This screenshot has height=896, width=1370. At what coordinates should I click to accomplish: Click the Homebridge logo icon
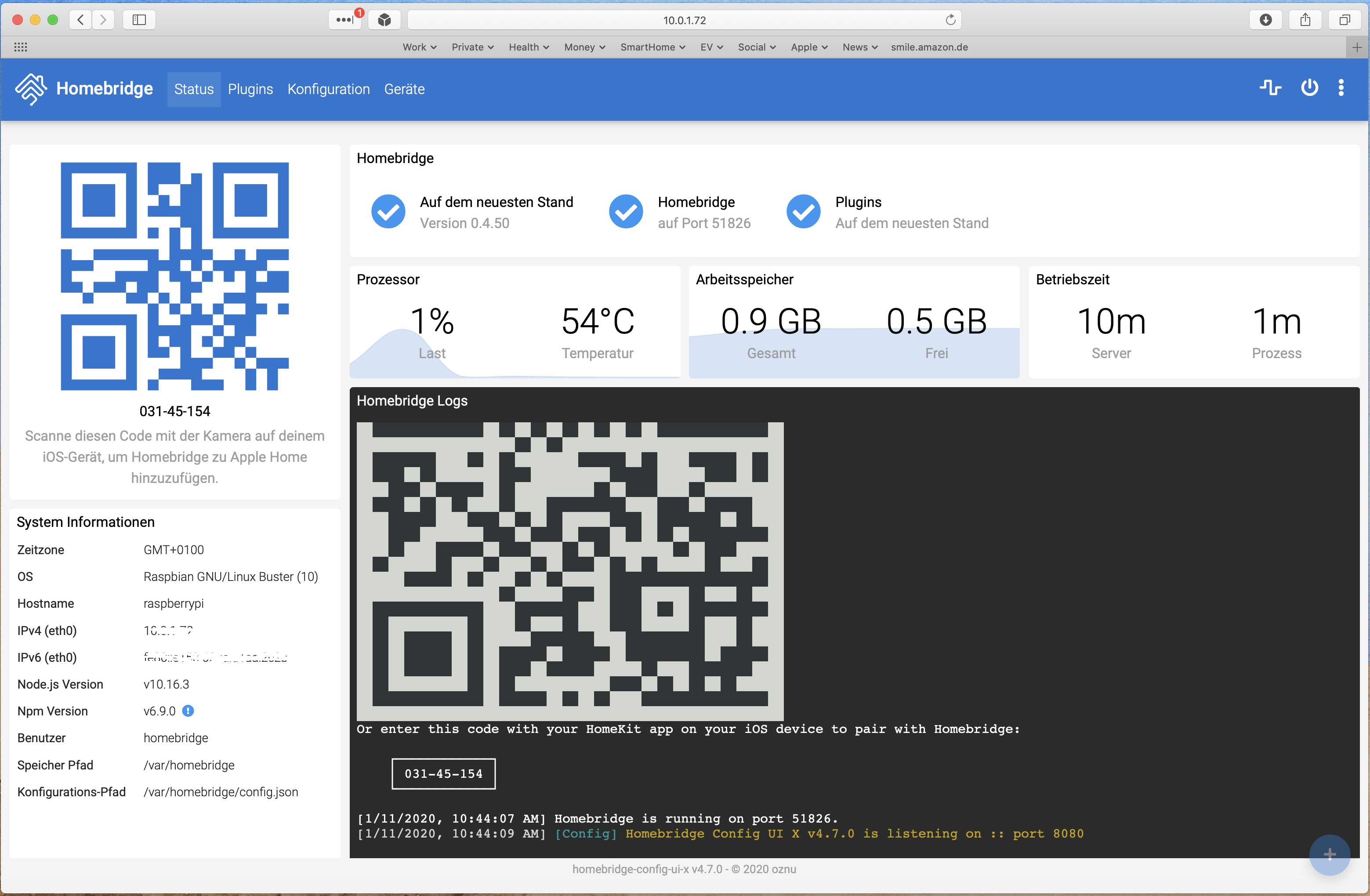tap(31, 89)
